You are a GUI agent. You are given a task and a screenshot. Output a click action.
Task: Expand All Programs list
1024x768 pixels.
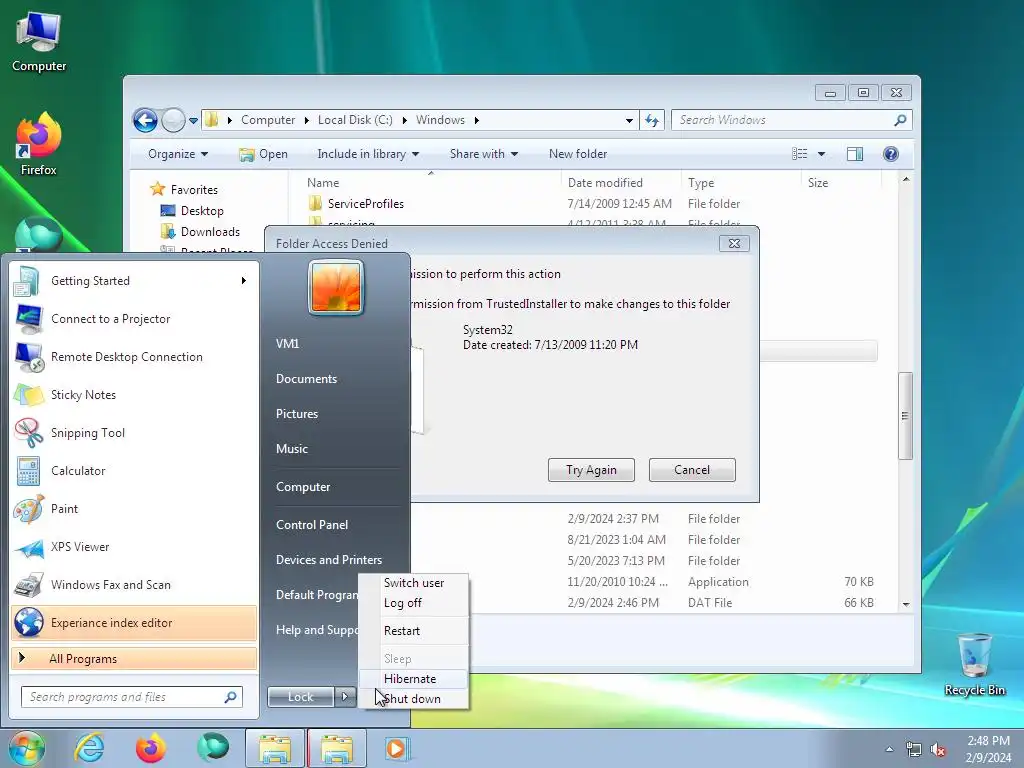[x=134, y=658]
